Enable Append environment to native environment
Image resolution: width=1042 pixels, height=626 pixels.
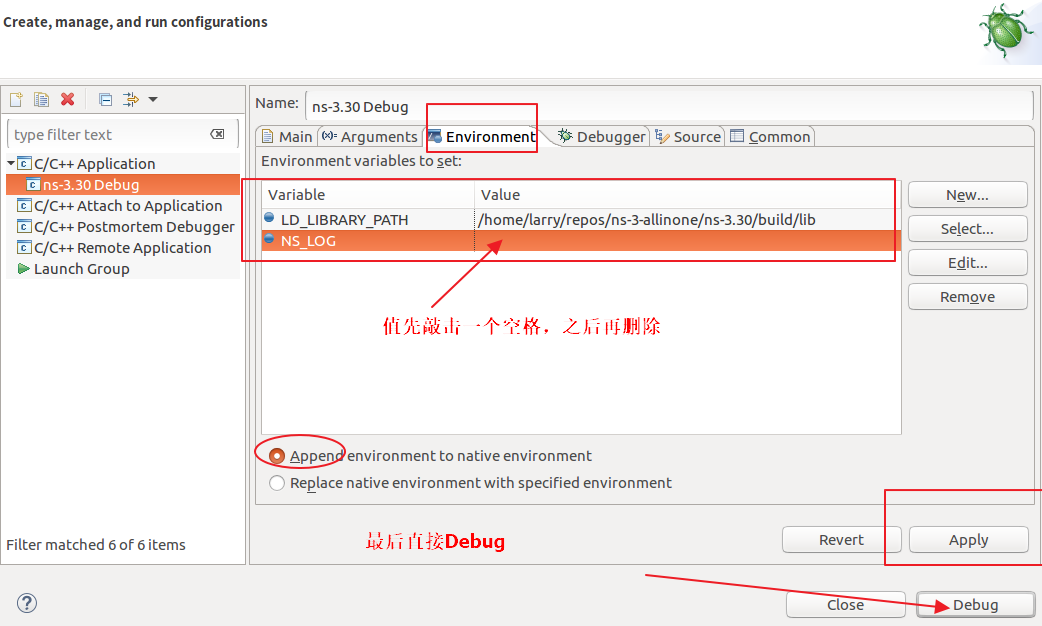(x=276, y=455)
